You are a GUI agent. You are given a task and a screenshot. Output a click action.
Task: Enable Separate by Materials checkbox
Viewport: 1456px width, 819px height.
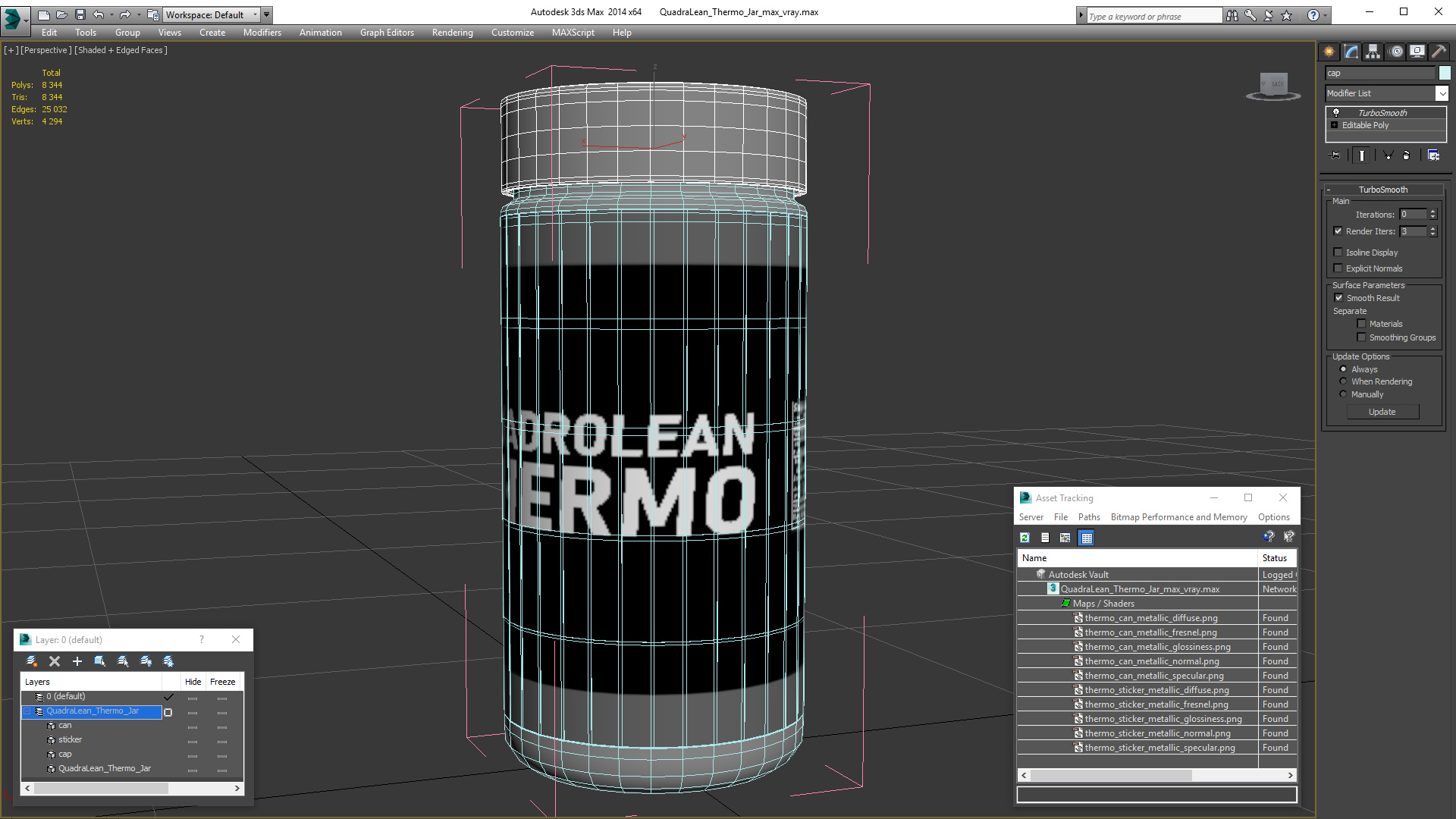1361,324
